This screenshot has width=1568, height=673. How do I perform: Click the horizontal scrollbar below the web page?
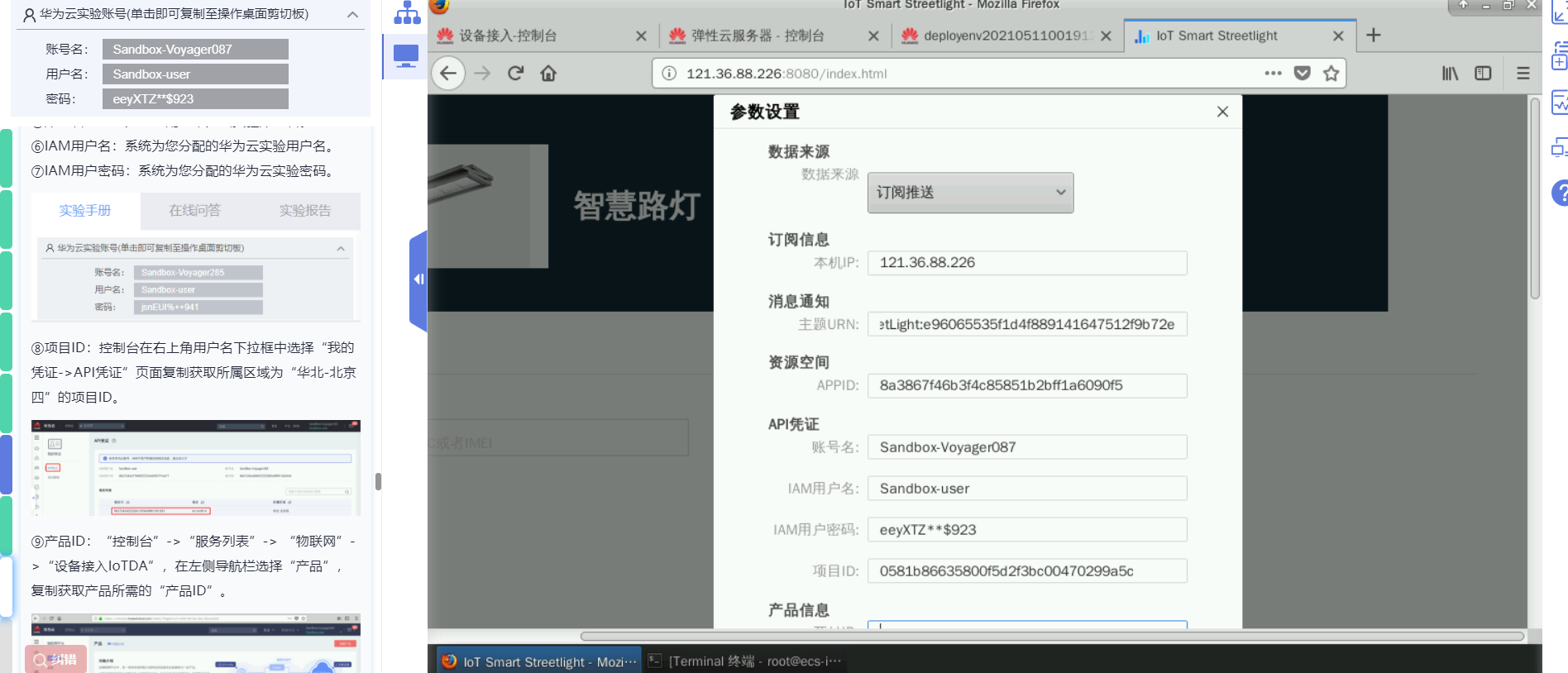point(1052,637)
